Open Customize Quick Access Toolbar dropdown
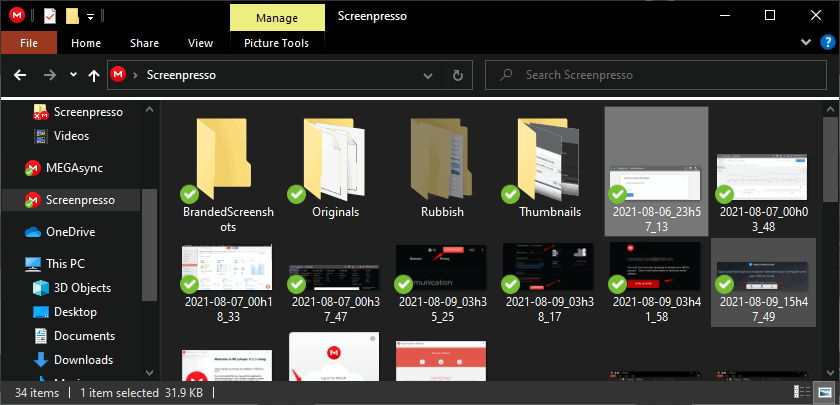The width and height of the screenshot is (840, 405). tap(91, 17)
